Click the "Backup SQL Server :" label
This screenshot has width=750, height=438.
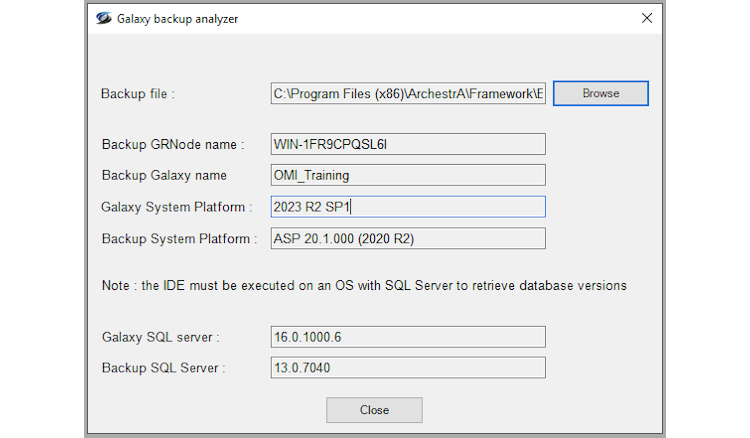pos(163,368)
